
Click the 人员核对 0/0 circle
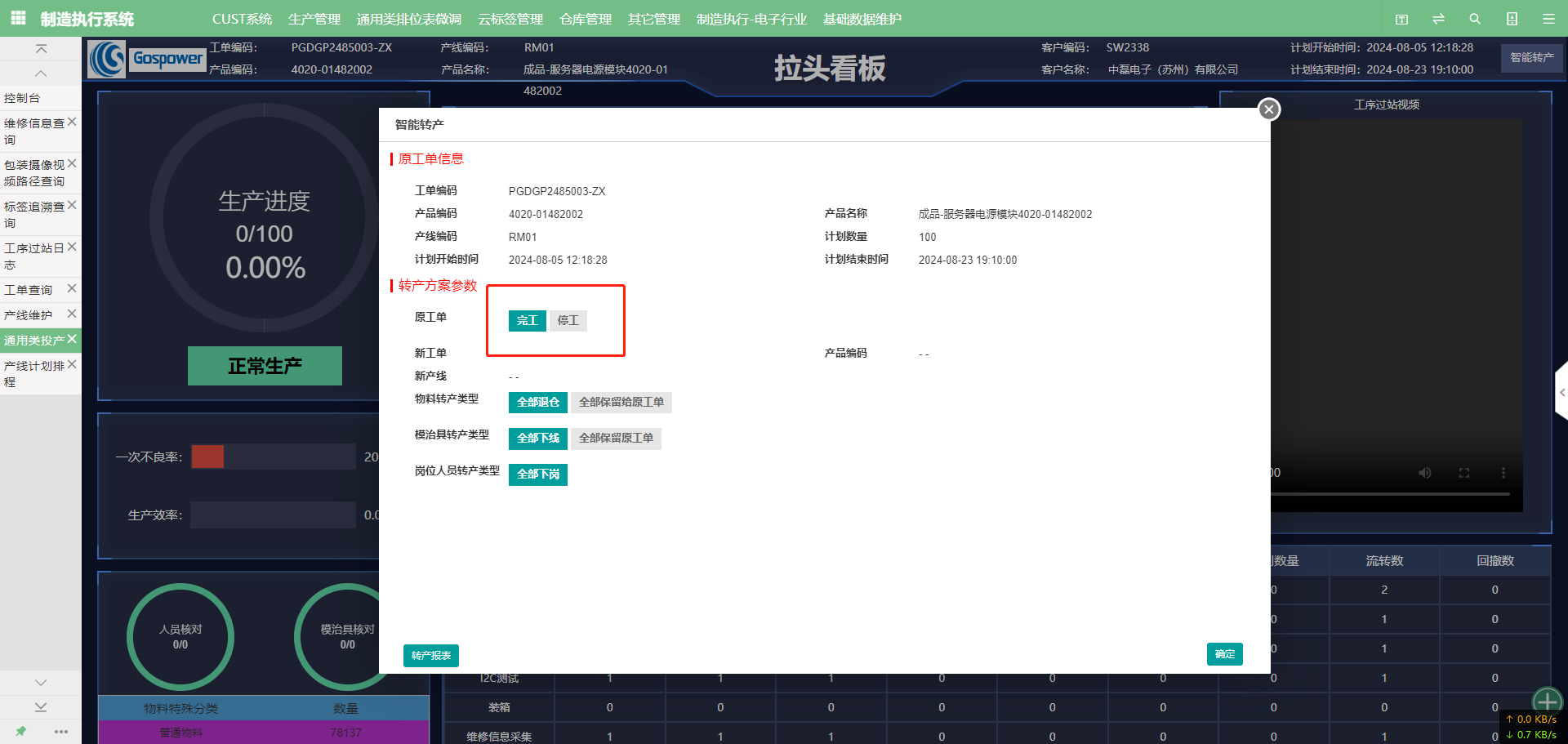coord(180,637)
